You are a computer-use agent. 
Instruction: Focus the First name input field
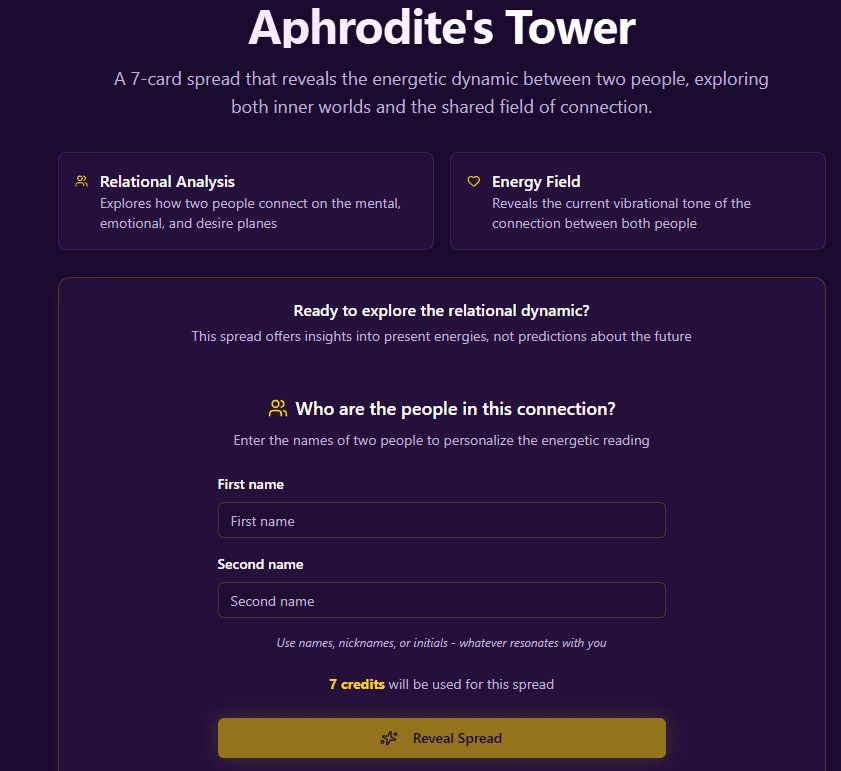coord(441,521)
